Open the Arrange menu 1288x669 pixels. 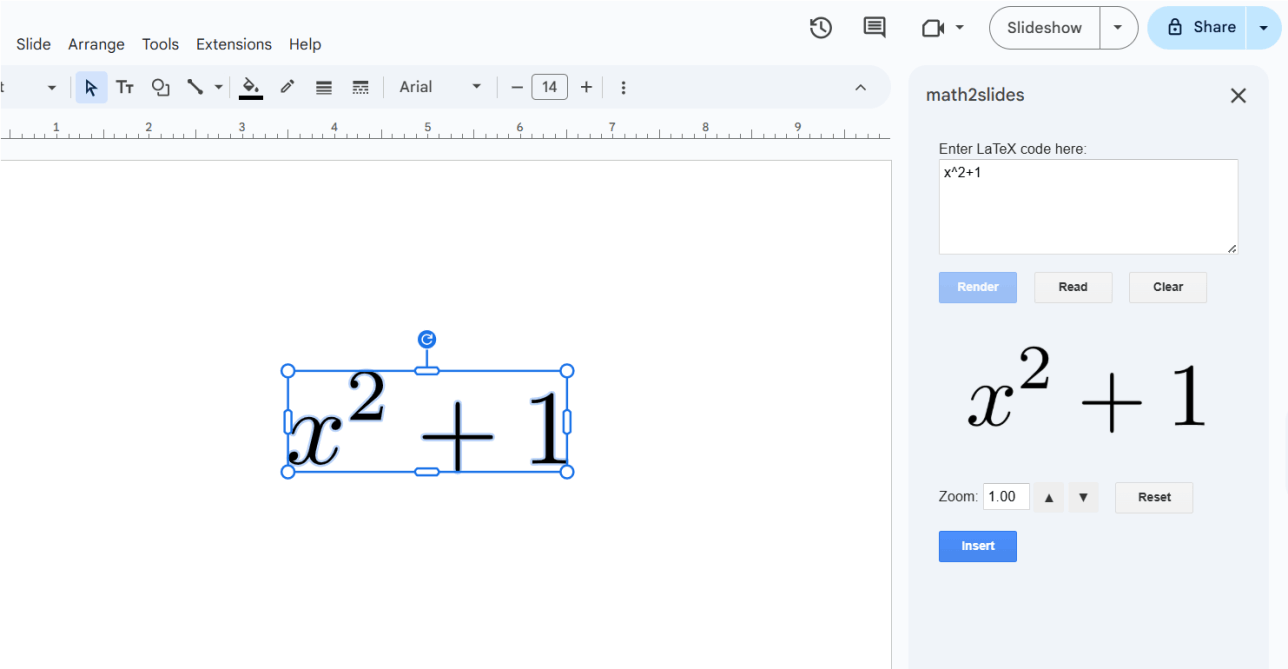coord(96,44)
